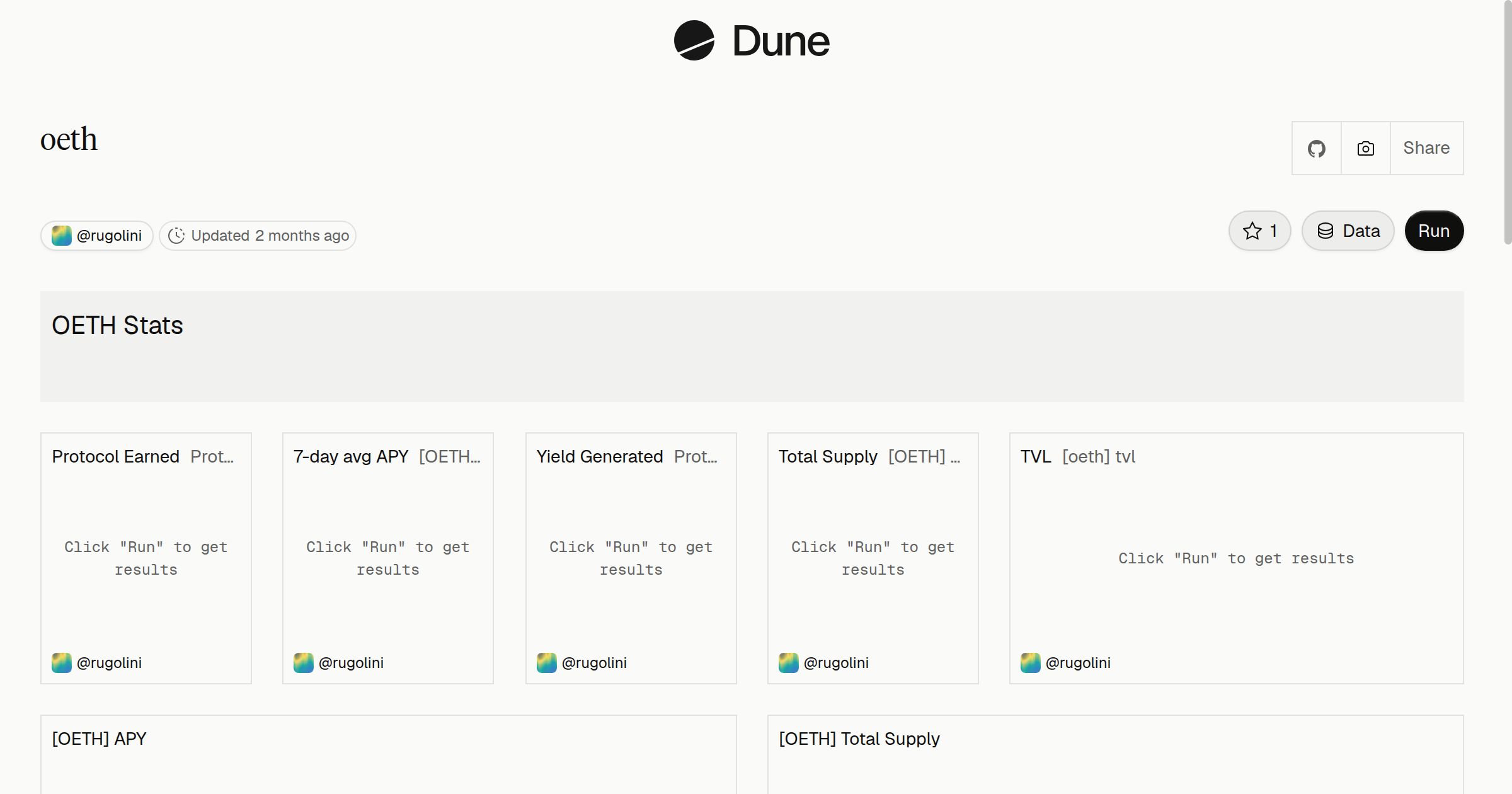Viewport: 1512px width, 794px height.
Task: Click the black Run button
Action: coord(1434,231)
